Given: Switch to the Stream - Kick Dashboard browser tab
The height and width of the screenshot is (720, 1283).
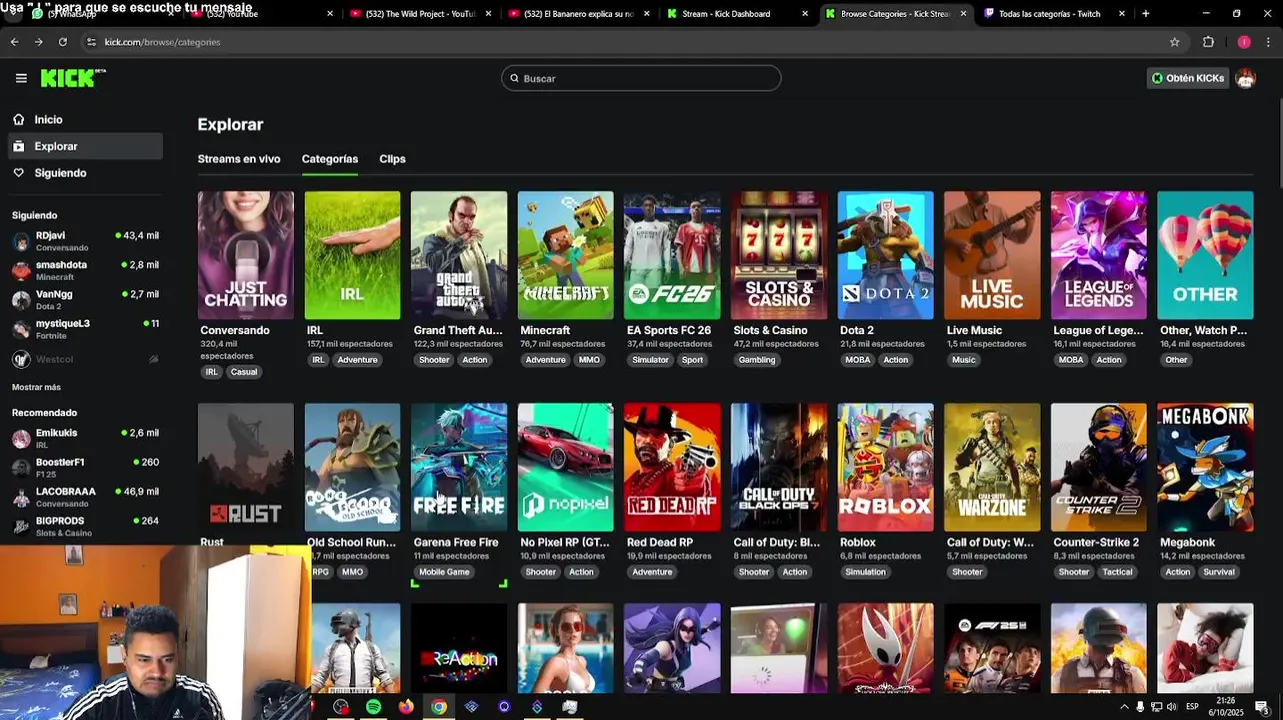Looking at the screenshot, I should pyautogui.click(x=737, y=14).
